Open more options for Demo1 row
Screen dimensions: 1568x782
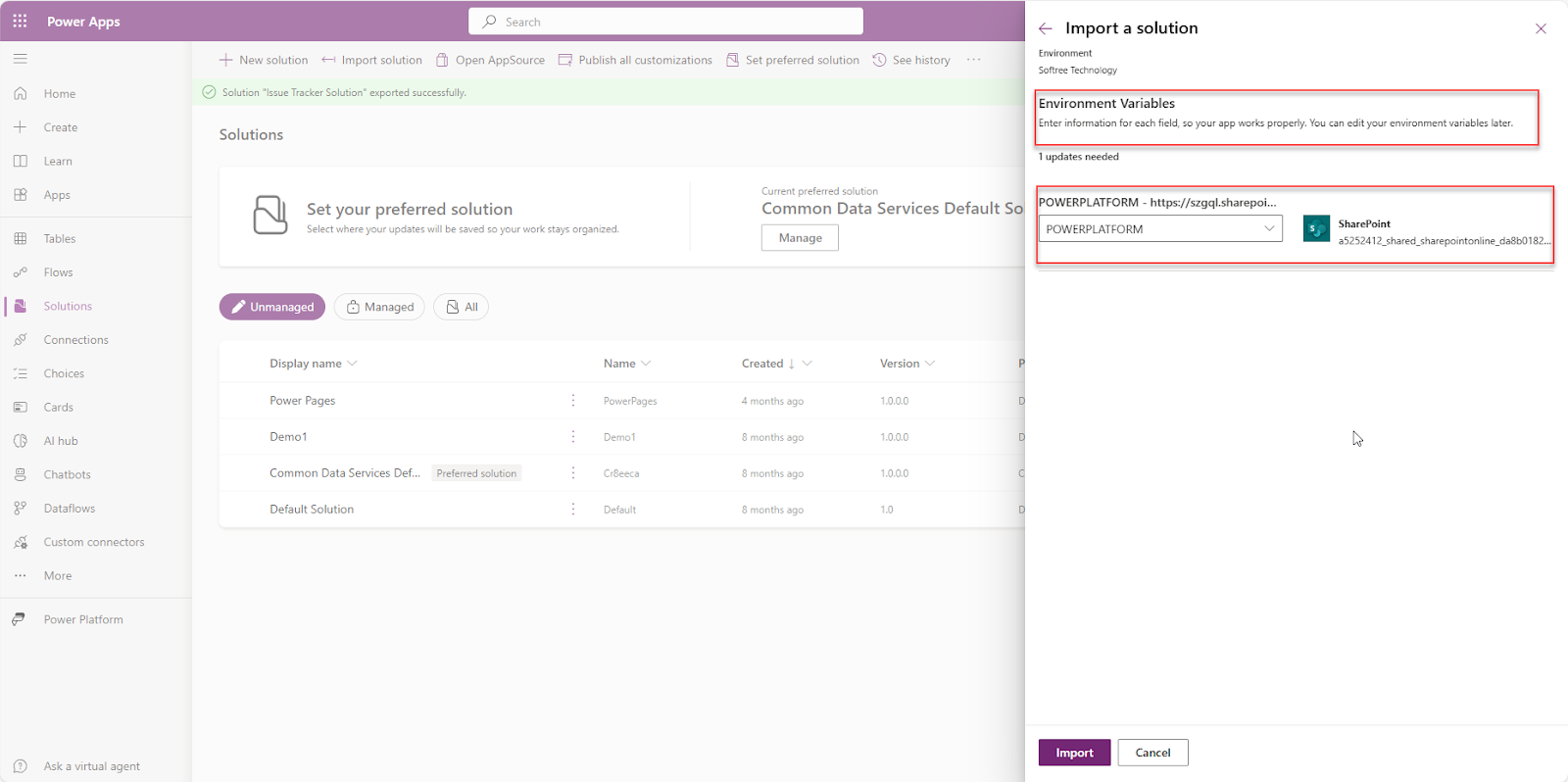click(573, 436)
